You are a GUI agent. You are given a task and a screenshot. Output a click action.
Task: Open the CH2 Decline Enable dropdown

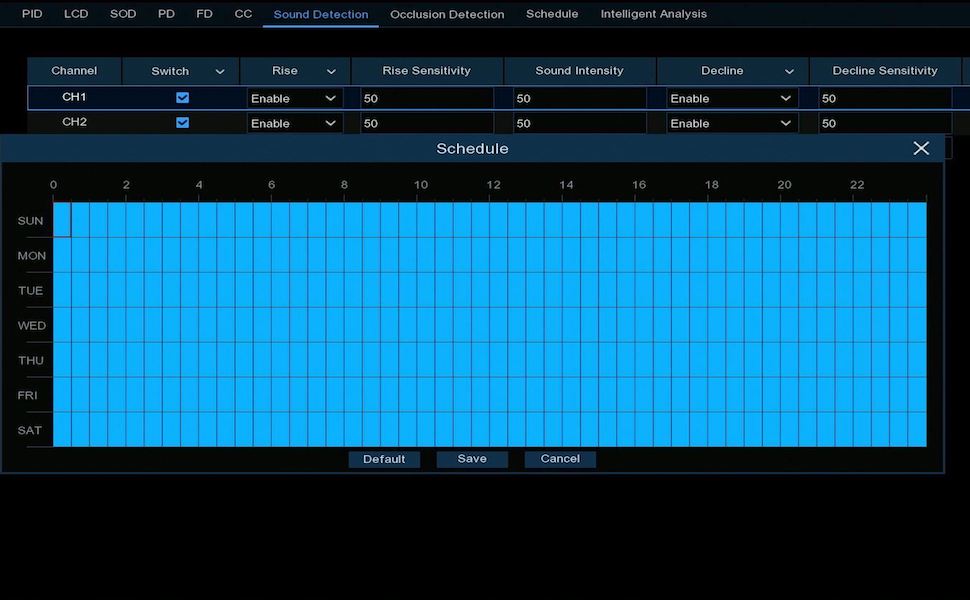coord(731,123)
